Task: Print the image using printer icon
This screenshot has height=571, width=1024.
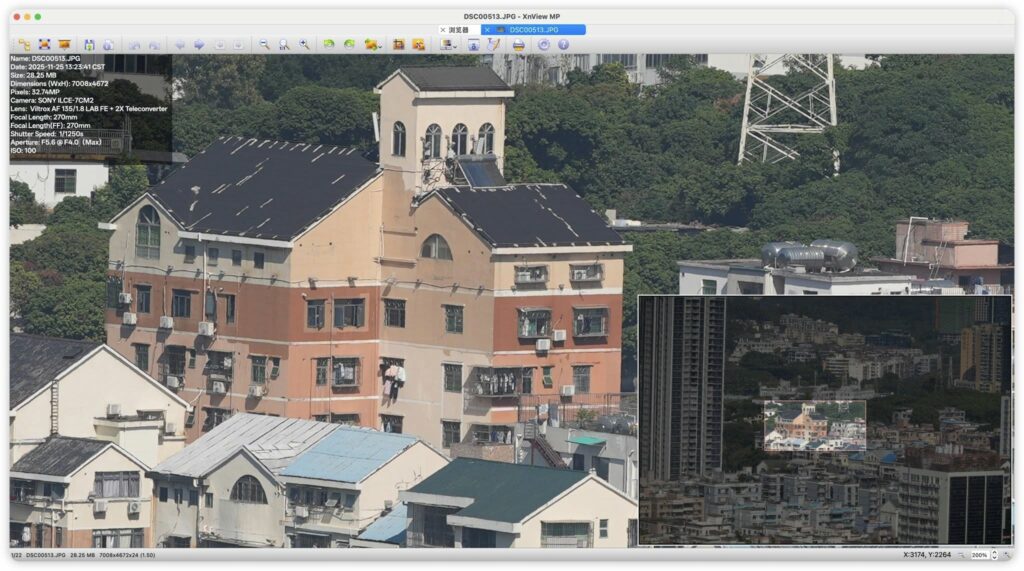Action: (x=519, y=45)
